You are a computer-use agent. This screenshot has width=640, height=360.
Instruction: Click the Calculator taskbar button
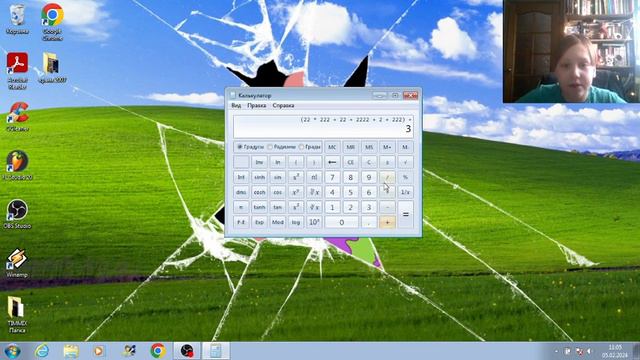coord(216,351)
